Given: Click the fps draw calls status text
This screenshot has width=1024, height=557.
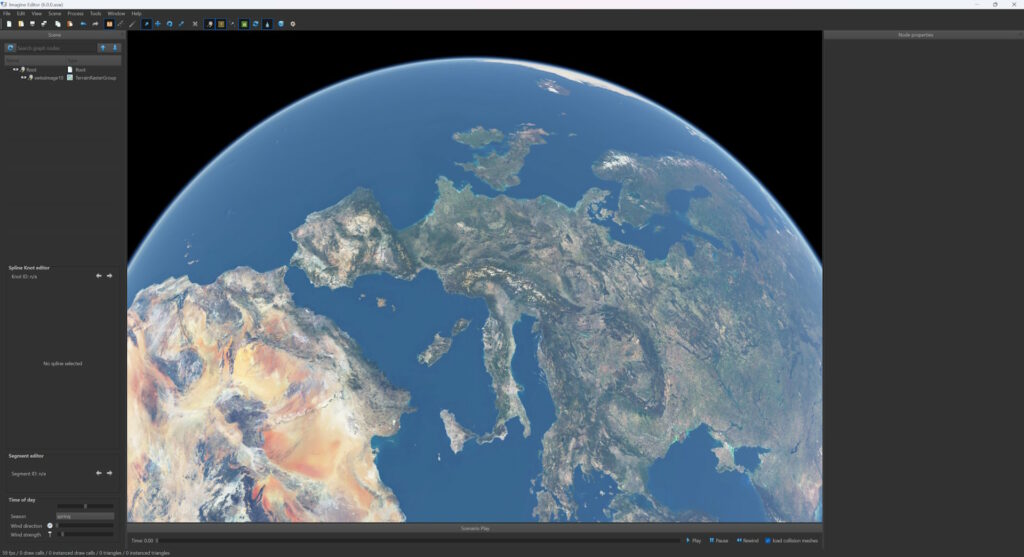Looking at the screenshot, I should [86, 553].
